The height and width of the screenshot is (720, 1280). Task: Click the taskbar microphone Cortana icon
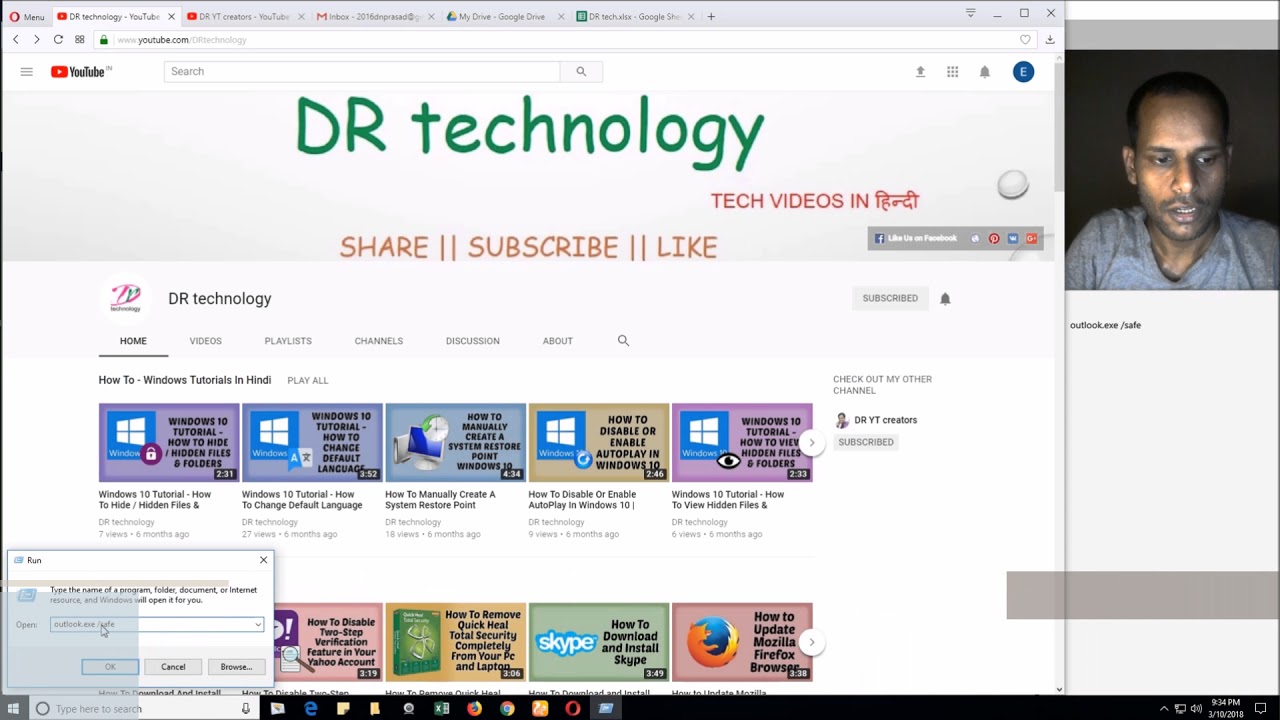245,709
